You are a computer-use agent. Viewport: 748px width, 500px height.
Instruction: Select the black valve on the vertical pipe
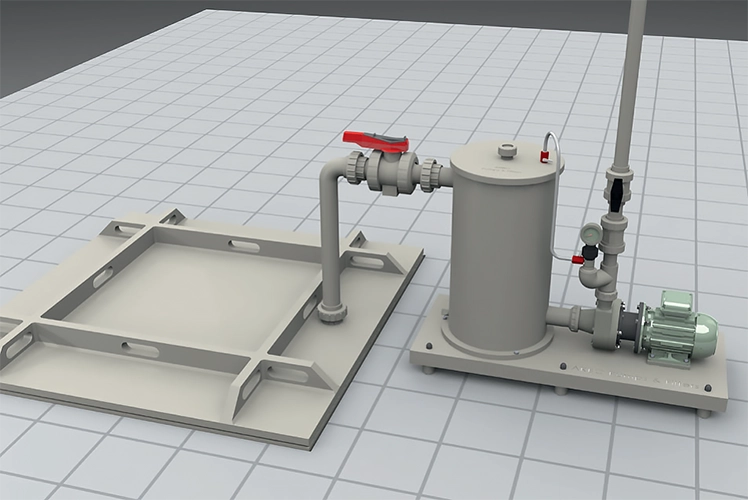616,189
